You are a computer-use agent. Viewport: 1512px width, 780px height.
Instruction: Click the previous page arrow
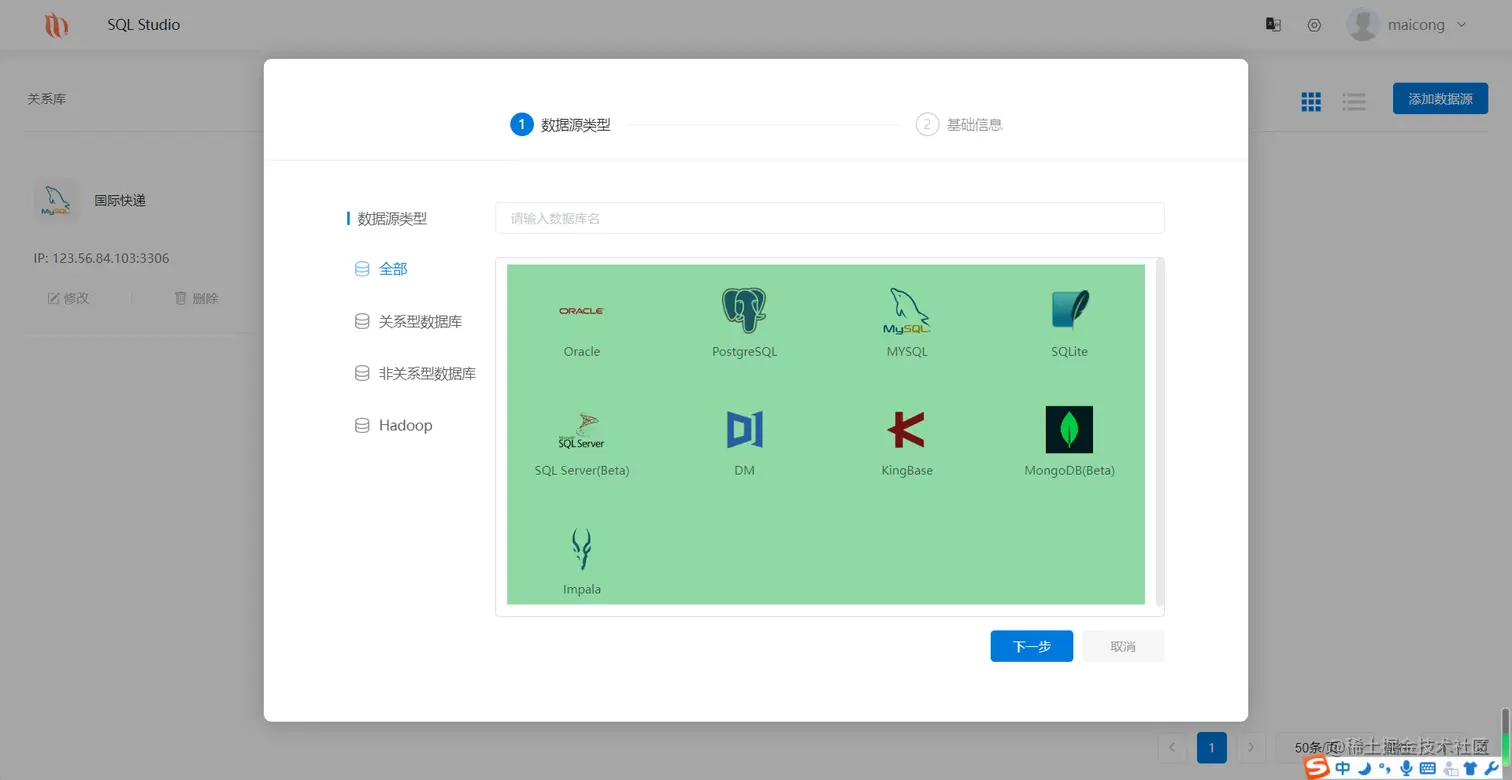(1172, 748)
